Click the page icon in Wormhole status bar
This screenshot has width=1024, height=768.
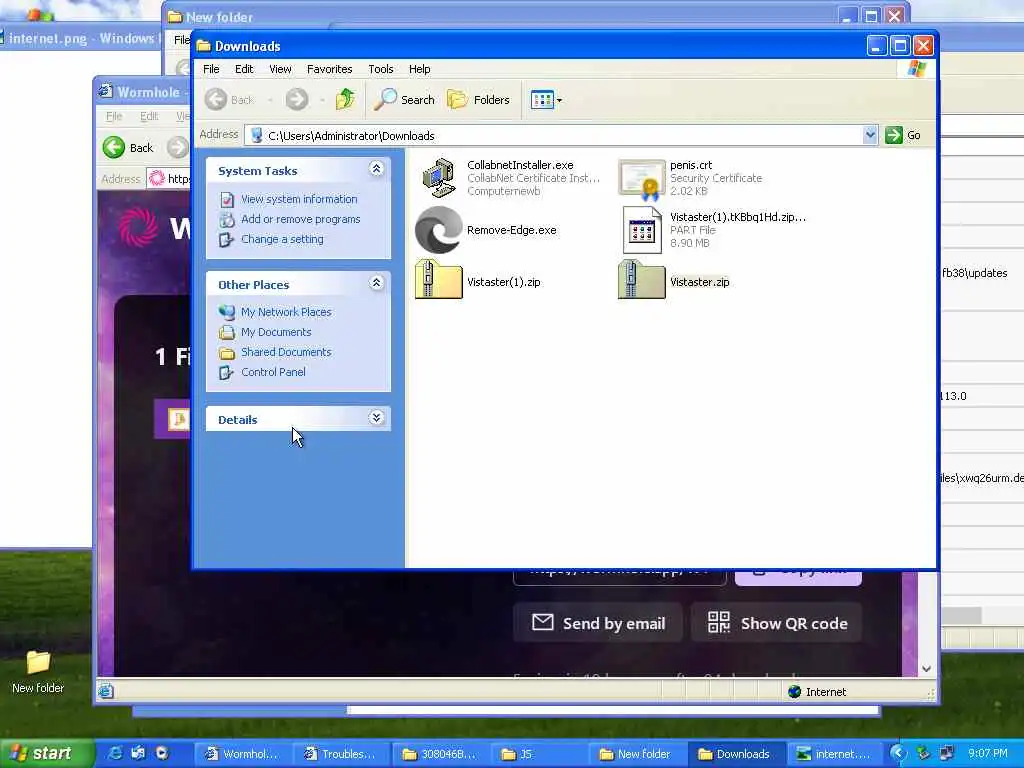pyautogui.click(x=106, y=691)
